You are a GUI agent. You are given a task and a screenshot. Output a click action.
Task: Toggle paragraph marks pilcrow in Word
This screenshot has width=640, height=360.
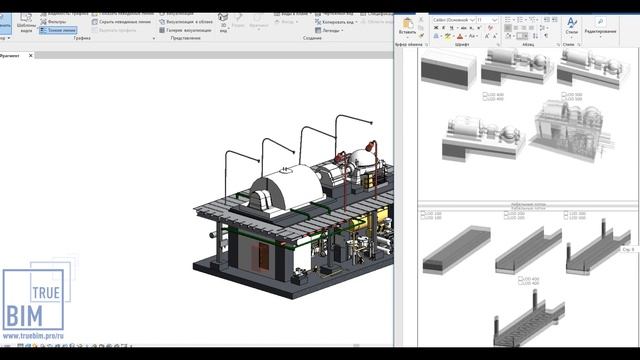coord(546,36)
